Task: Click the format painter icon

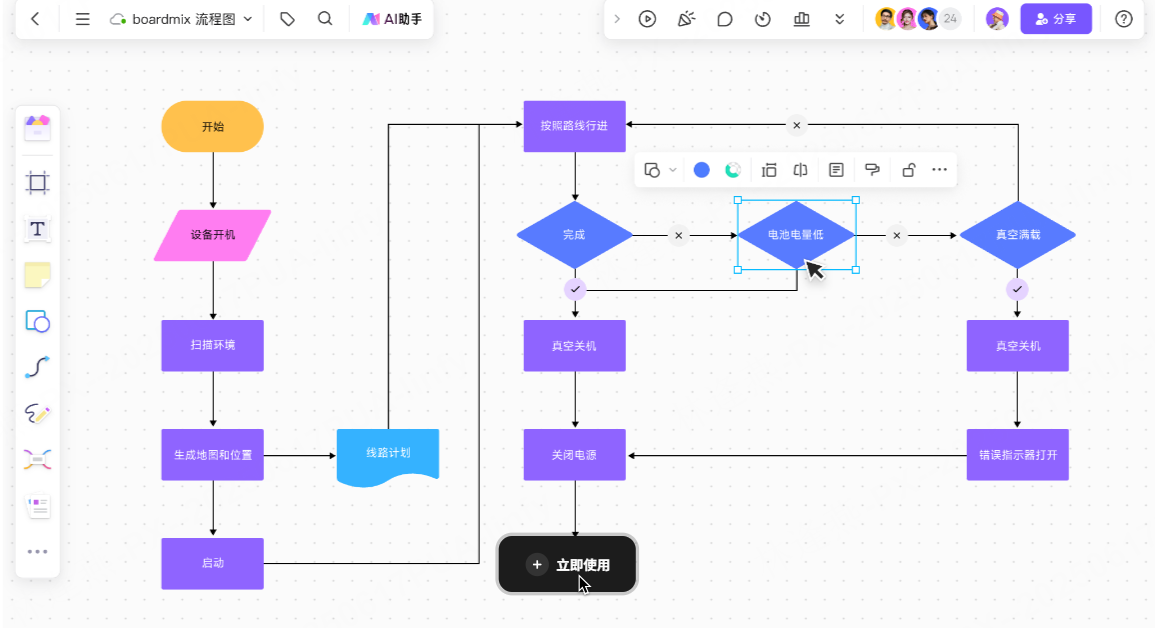Action: coord(872,170)
